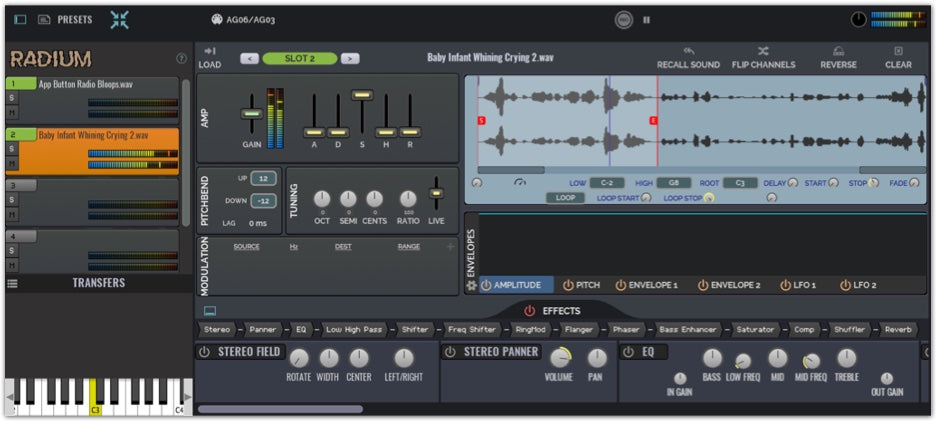Mute slot 1 with its M button

[12, 112]
